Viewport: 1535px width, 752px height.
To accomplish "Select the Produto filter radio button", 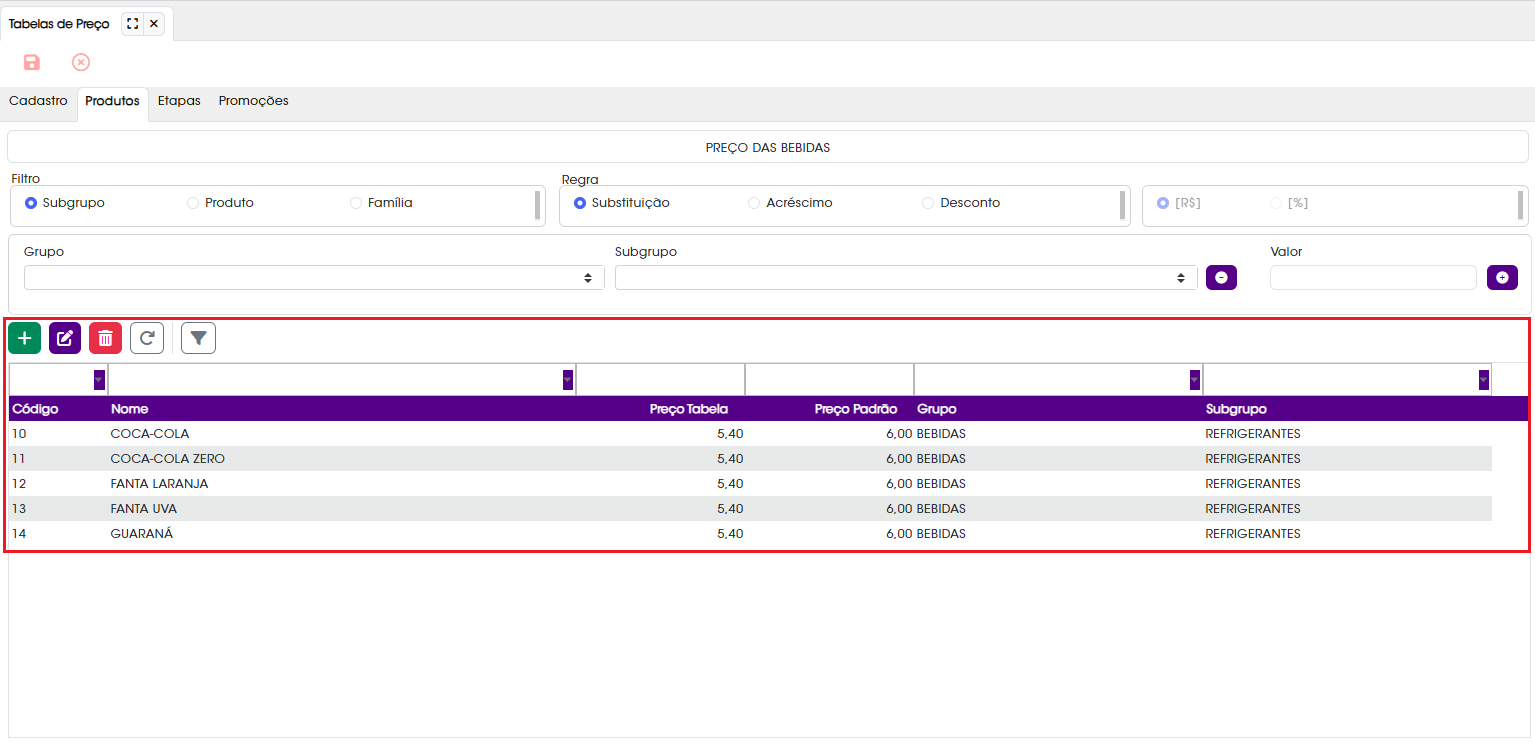I will [193, 203].
